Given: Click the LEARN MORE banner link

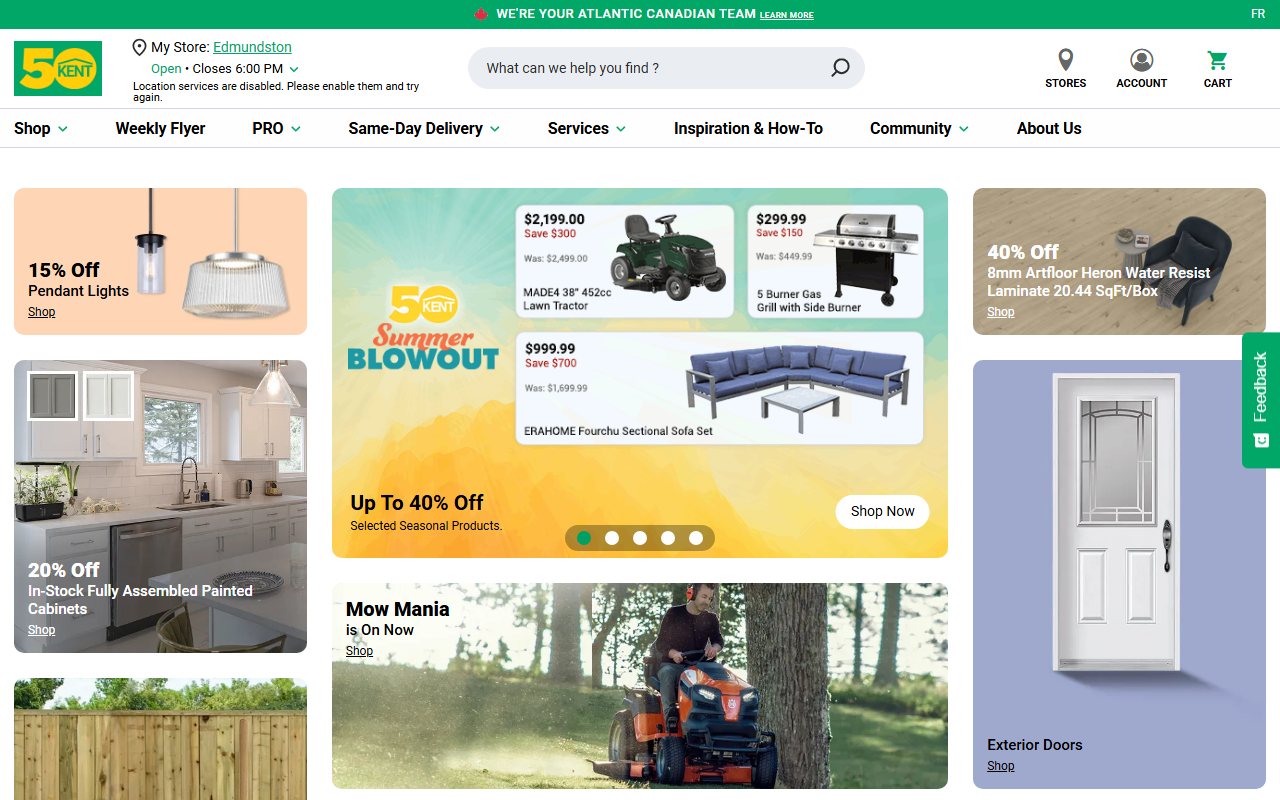Looking at the screenshot, I should [787, 15].
